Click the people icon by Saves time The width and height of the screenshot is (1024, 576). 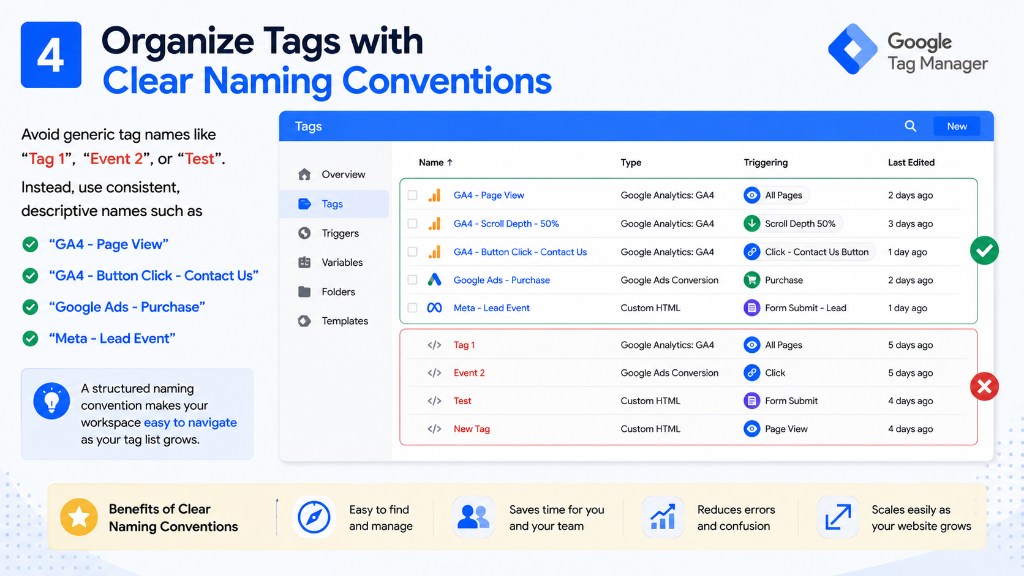click(x=473, y=517)
